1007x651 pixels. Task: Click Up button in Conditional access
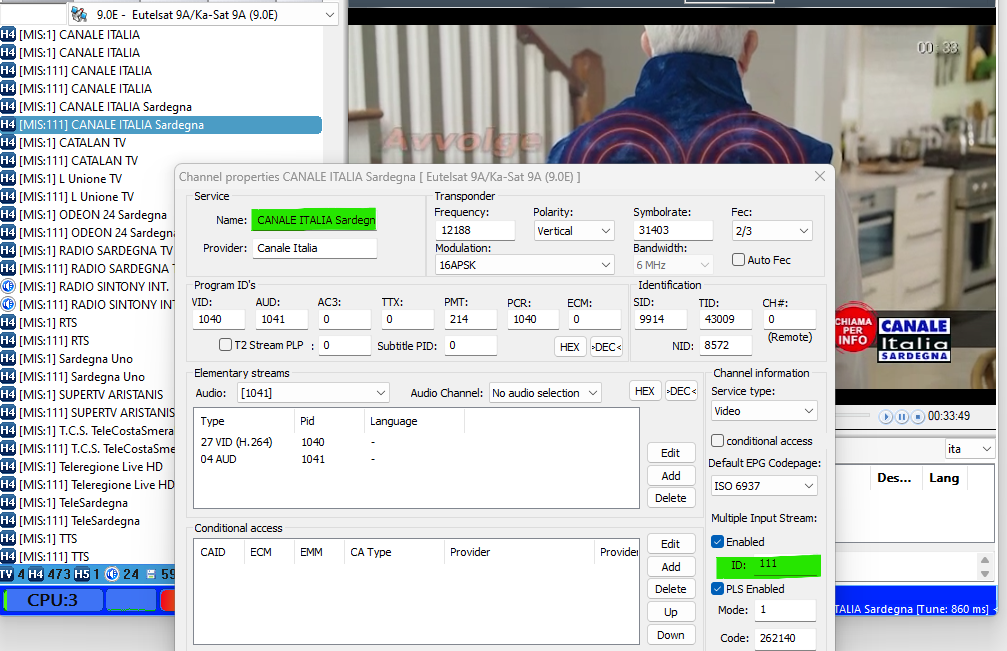click(670, 612)
